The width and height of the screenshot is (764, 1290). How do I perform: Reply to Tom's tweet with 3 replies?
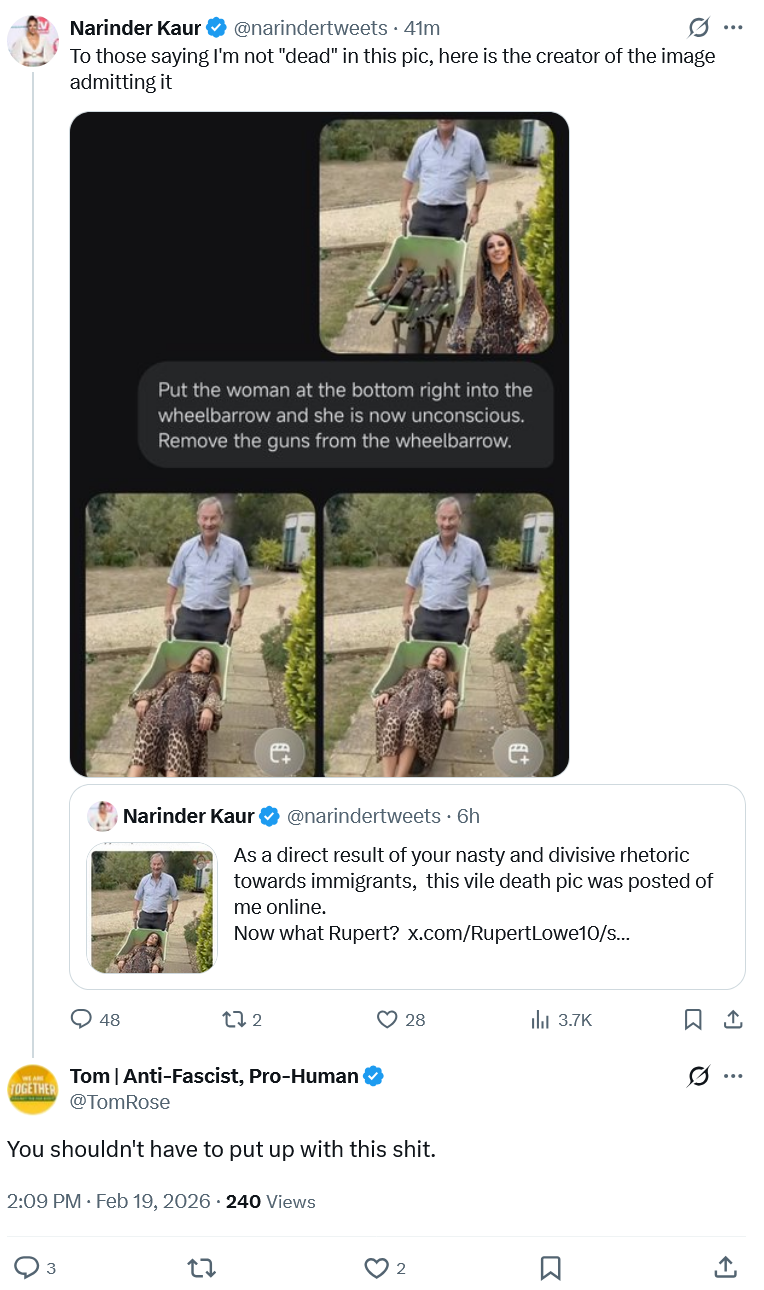coord(28,1268)
